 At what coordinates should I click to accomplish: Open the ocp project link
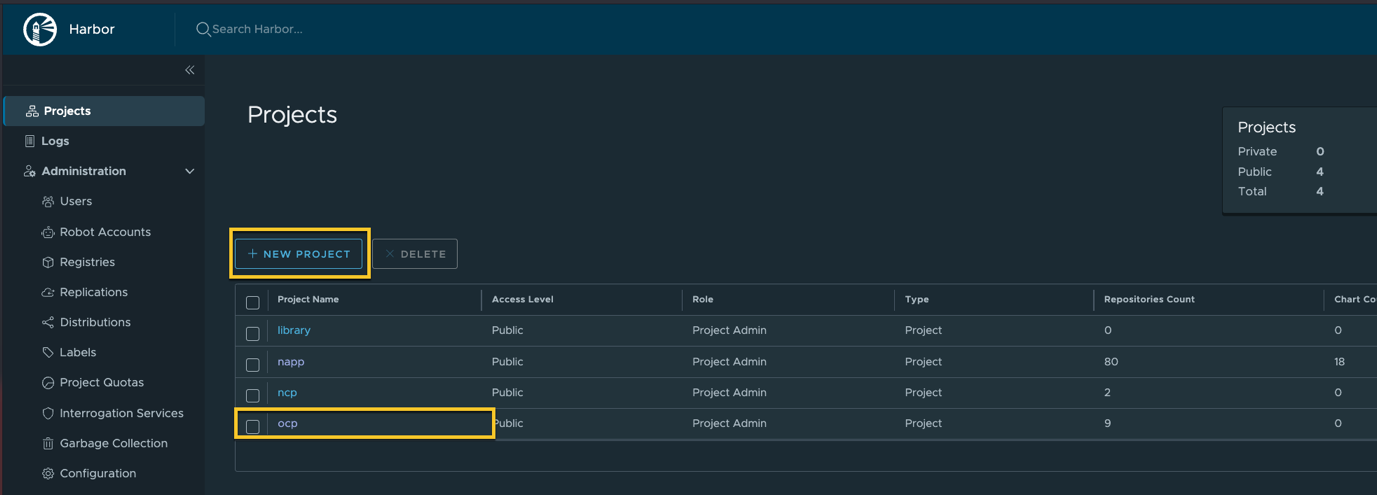287,423
